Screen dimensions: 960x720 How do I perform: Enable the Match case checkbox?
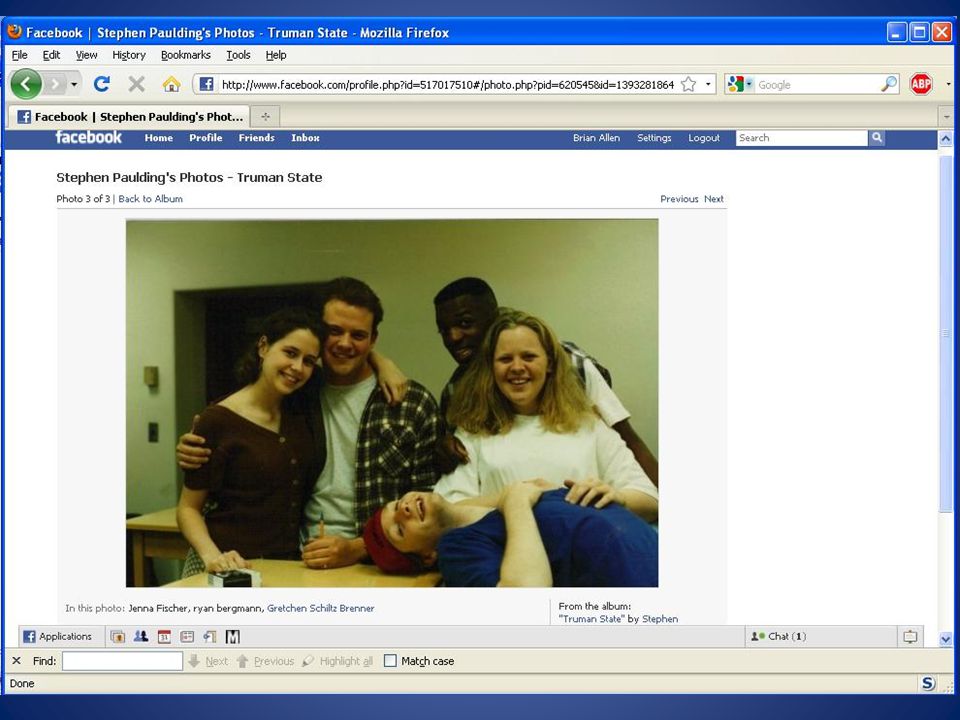[390, 661]
